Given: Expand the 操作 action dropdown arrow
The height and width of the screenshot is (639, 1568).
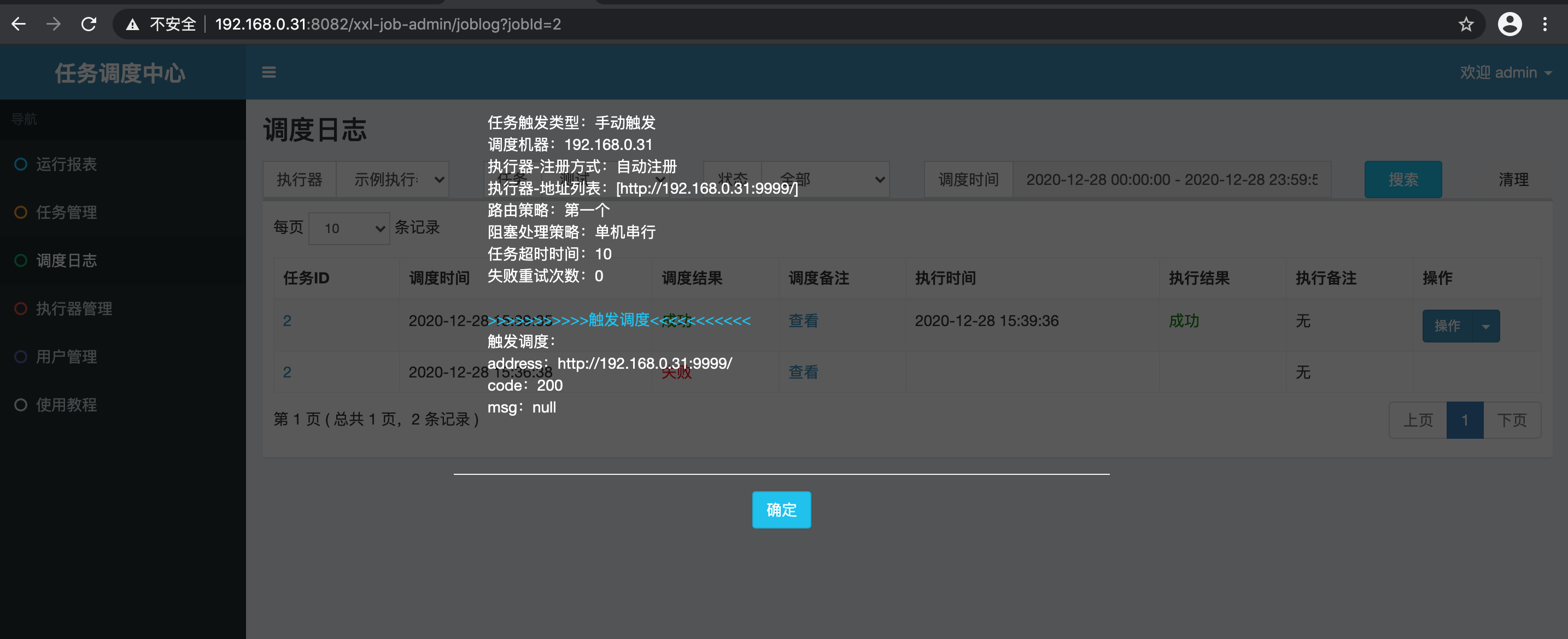Looking at the screenshot, I should click(1485, 326).
